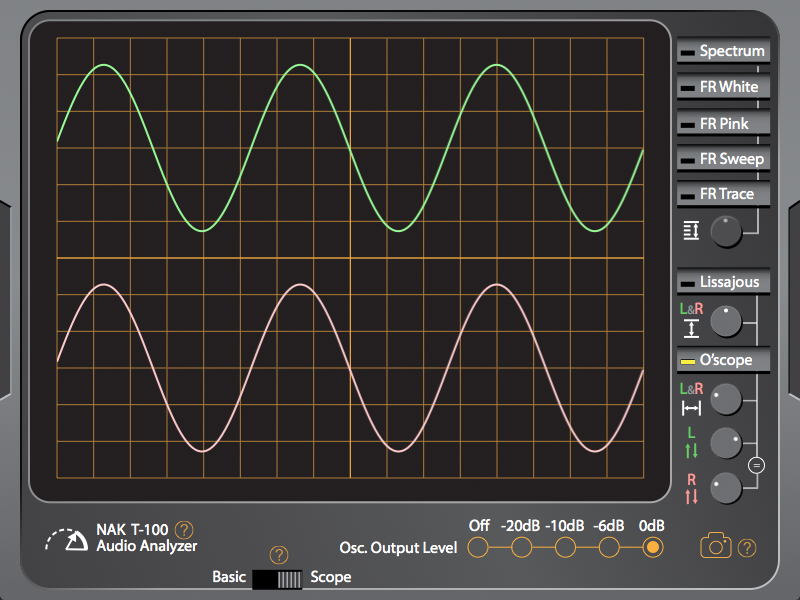
Task: Set oscillator output level to Off
Action: coord(478,547)
